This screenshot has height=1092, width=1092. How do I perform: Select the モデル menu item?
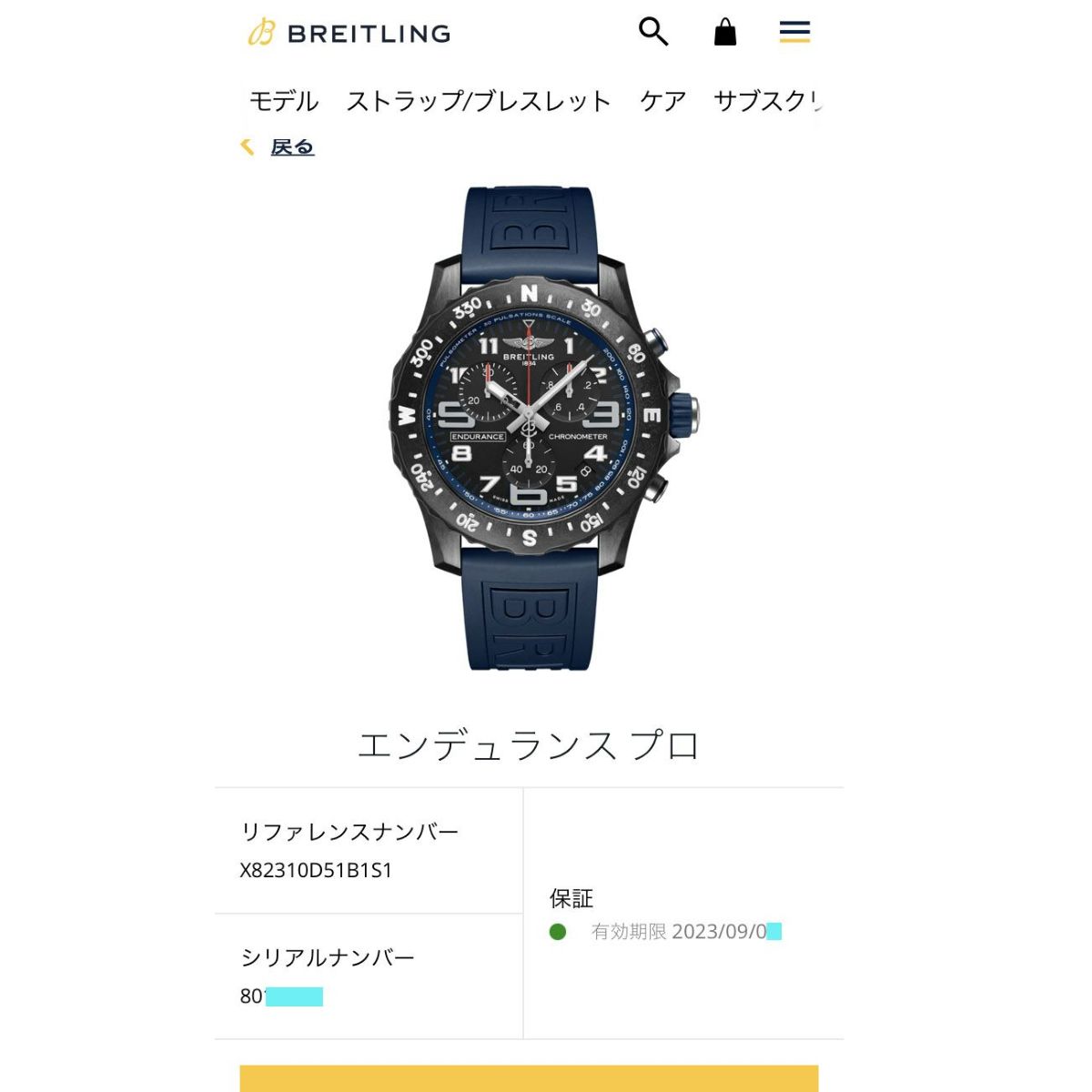tap(284, 101)
